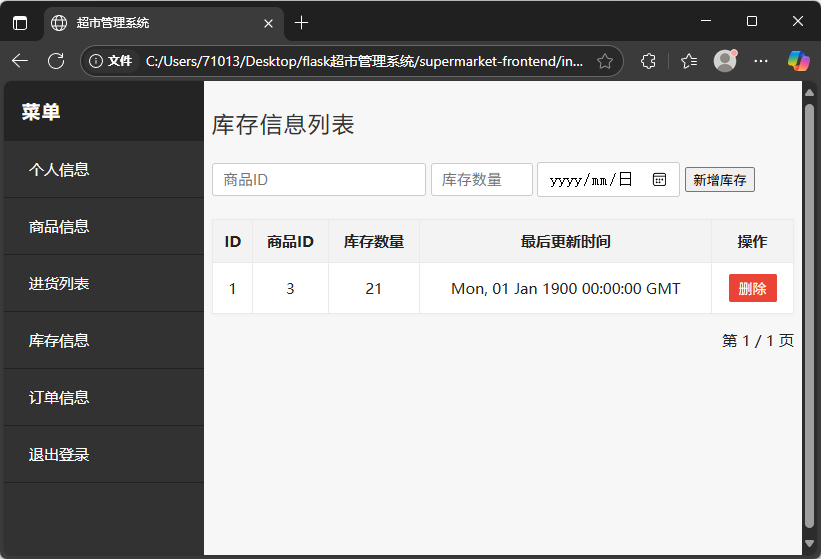The image size is (821, 559).
Task: Click the 库存信息列表 page heading
Action: (x=283, y=125)
